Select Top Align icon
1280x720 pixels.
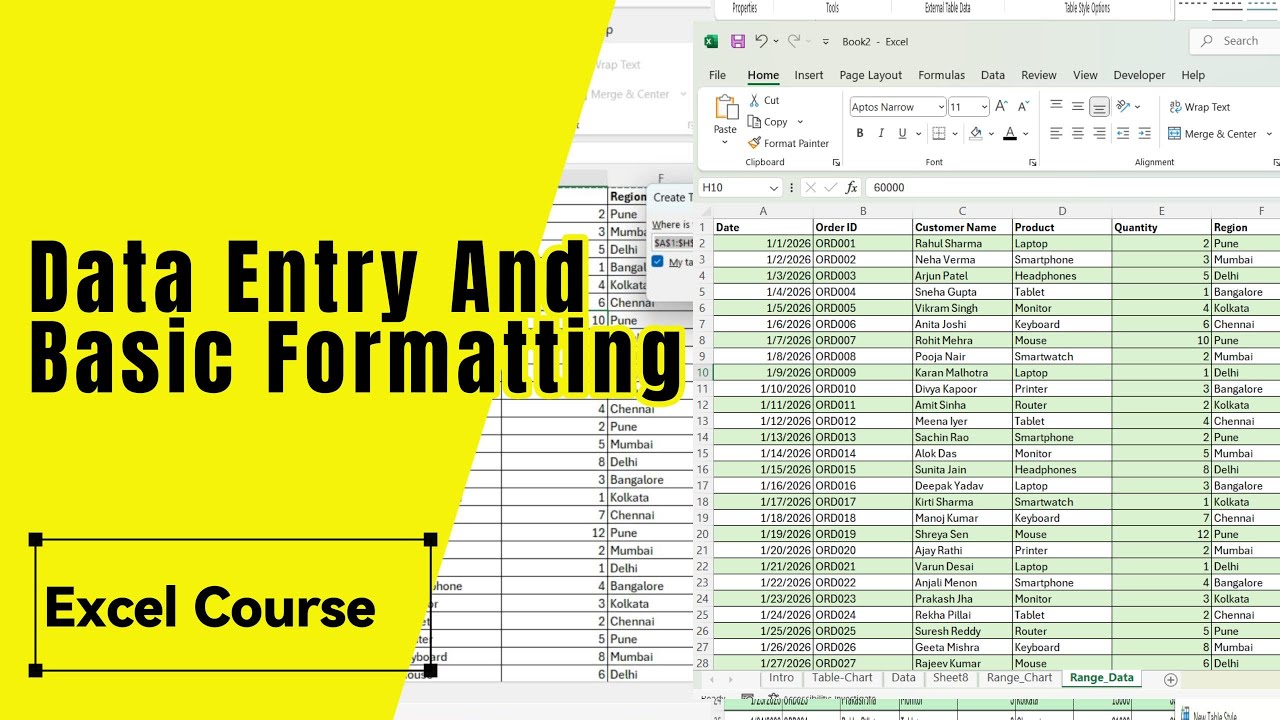click(1056, 106)
